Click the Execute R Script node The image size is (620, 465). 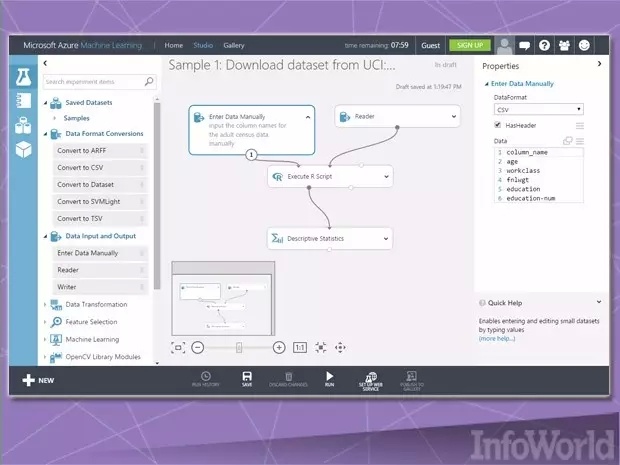(330, 176)
